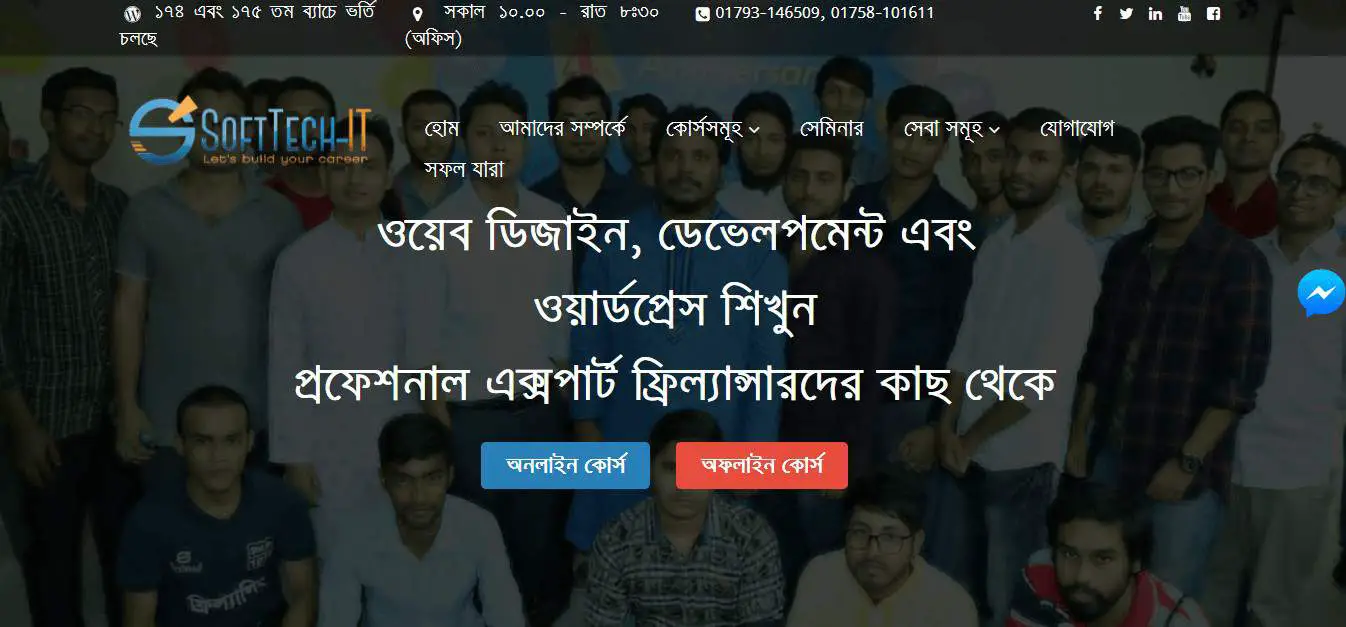Click the phone icon beside the contact numbers
The height and width of the screenshot is (627, 1346).
702,14
